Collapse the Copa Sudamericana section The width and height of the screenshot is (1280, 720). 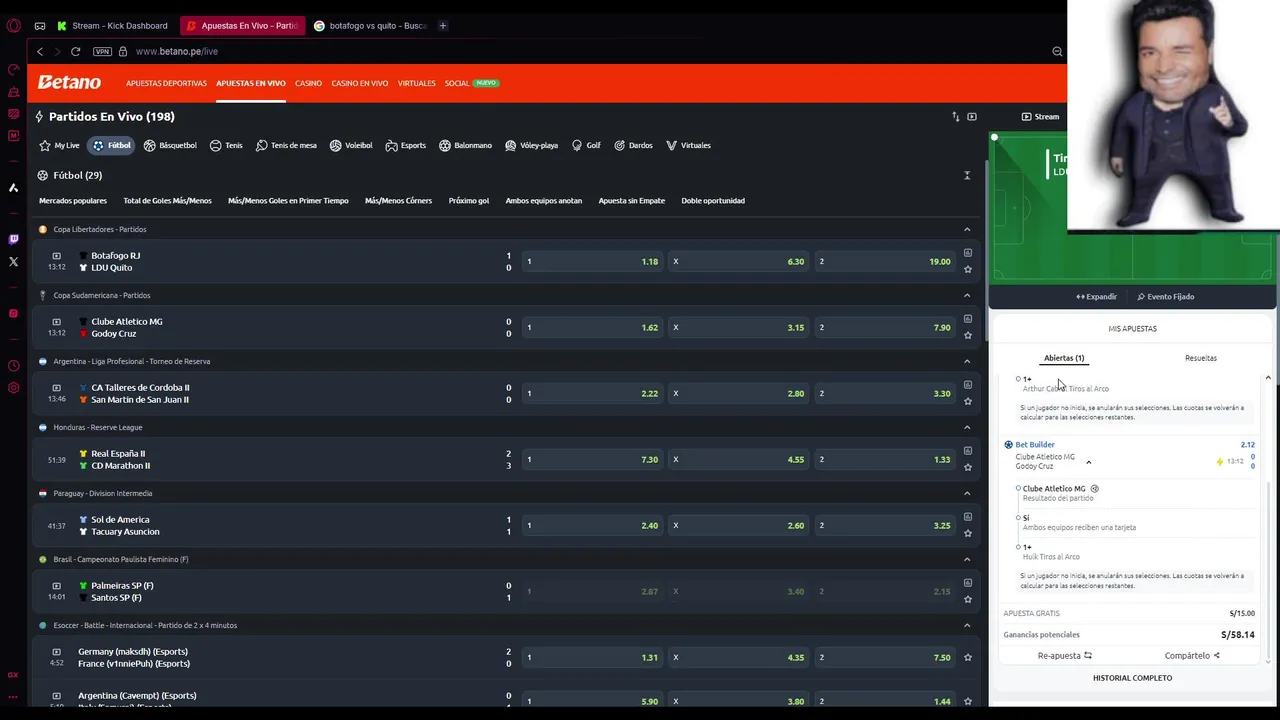tap(967, 295)
